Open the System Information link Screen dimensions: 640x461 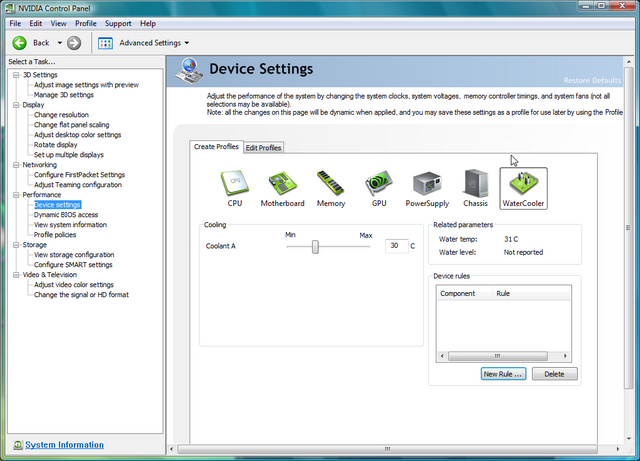[64, 445]
